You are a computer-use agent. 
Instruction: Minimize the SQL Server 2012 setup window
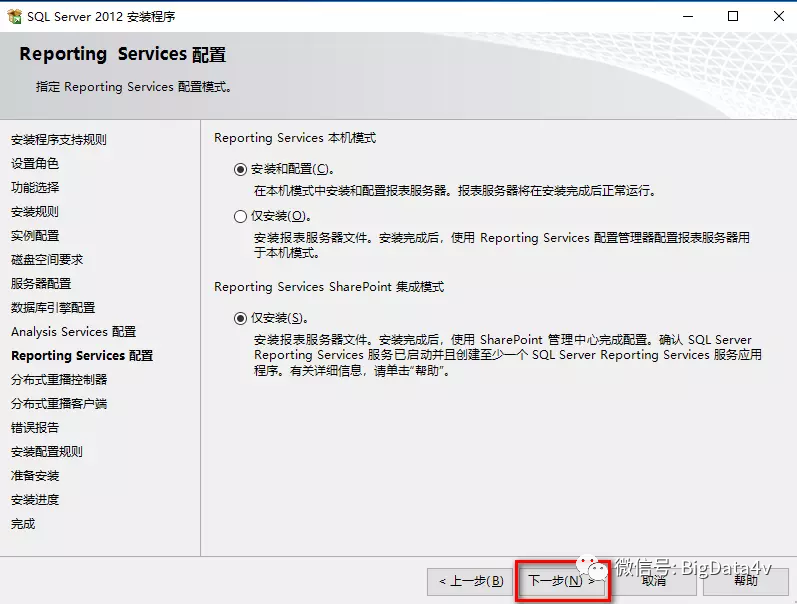click(x=688, y=16)
